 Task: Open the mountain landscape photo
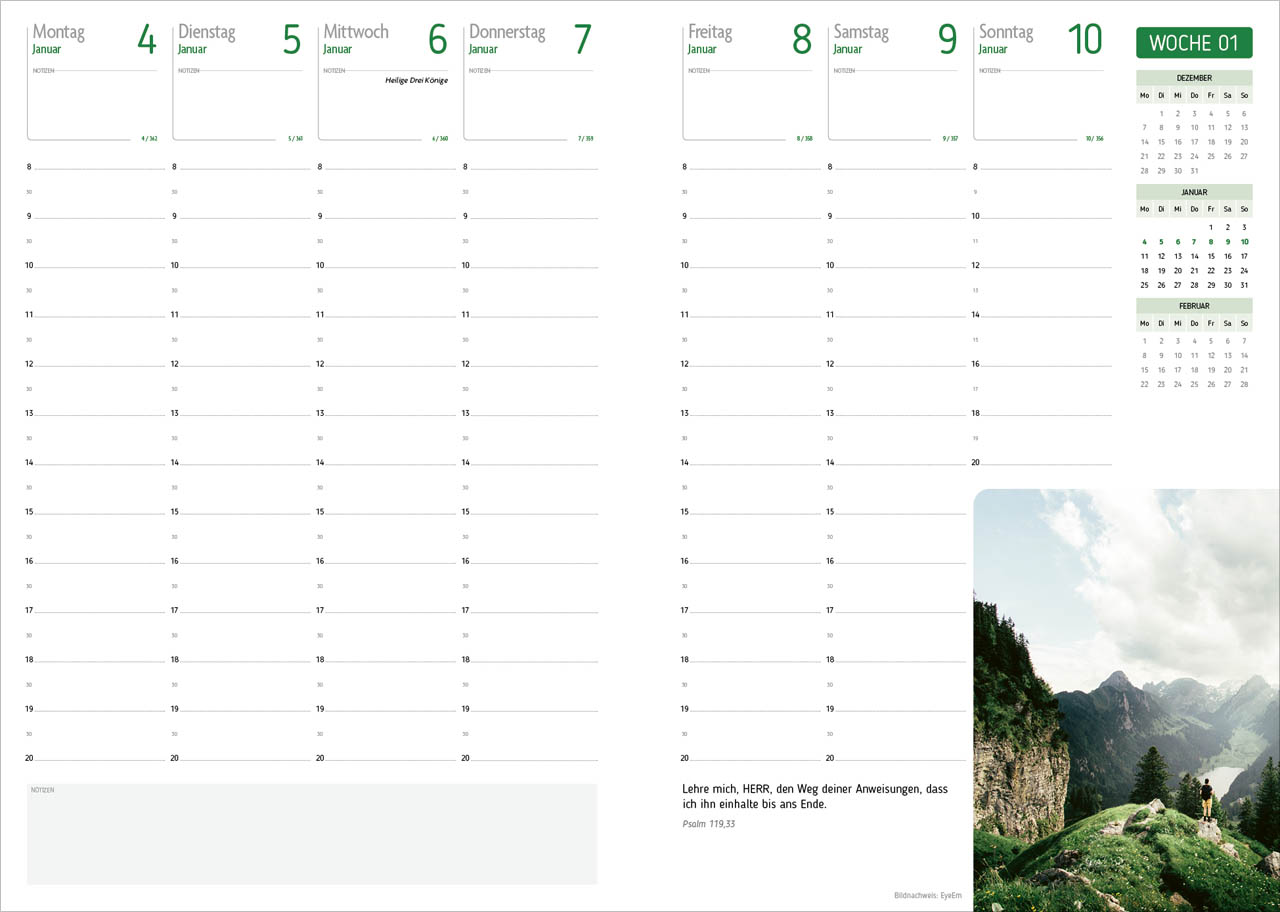pos(1126,700)
